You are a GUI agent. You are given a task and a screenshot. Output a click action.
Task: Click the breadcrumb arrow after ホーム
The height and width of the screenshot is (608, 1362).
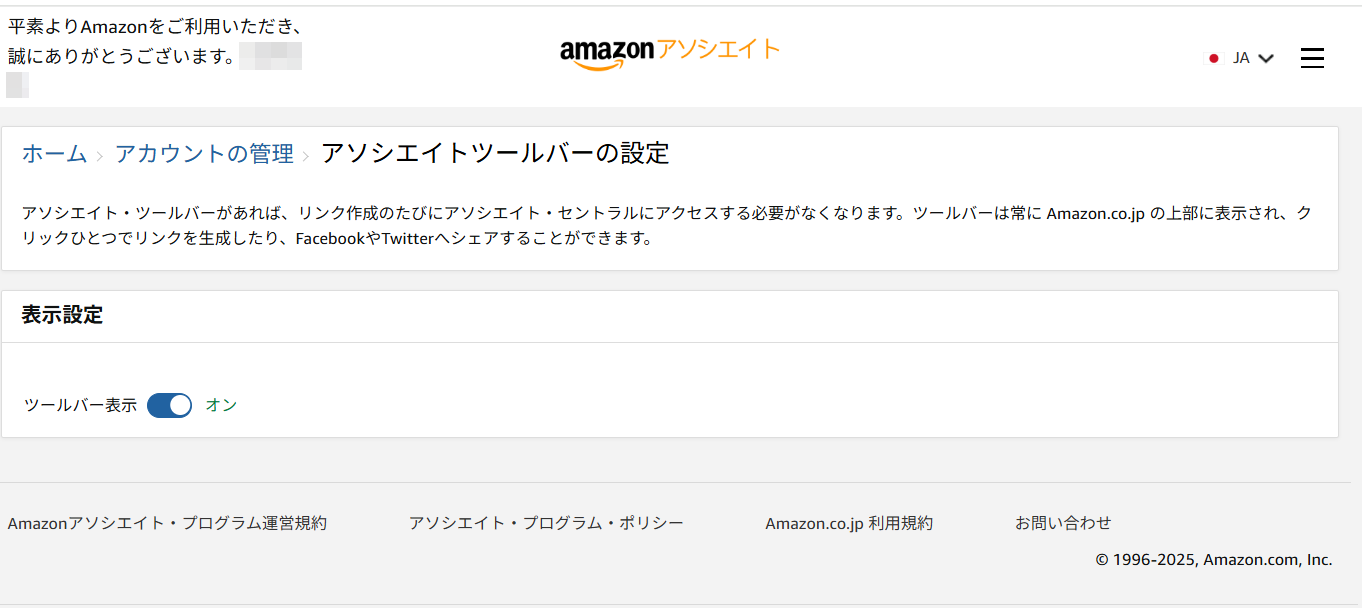100,156
